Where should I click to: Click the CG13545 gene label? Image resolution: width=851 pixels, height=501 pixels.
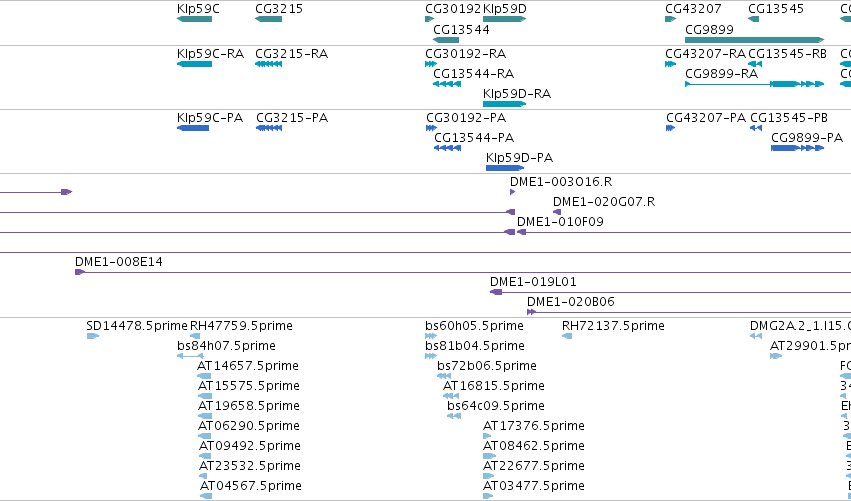776,9
